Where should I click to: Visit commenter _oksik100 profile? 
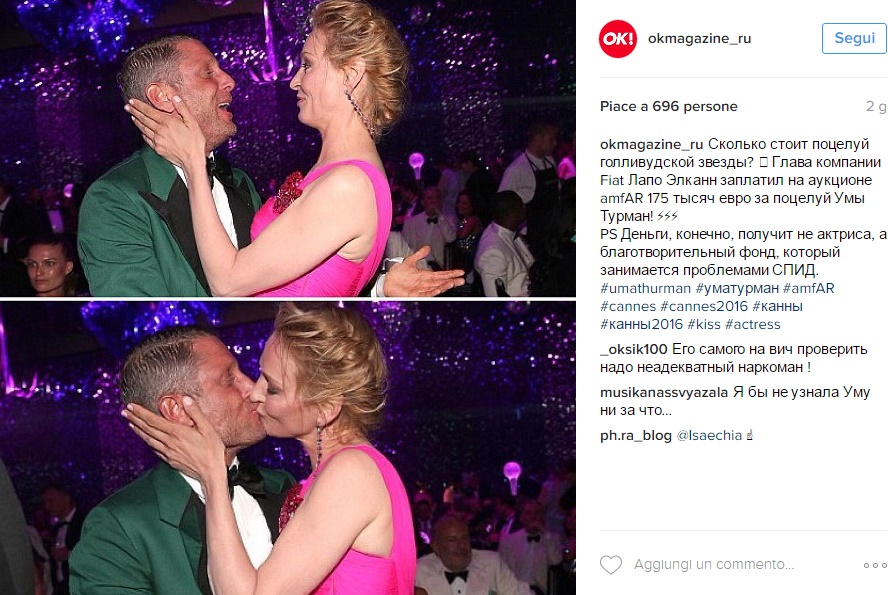(634, 349)
